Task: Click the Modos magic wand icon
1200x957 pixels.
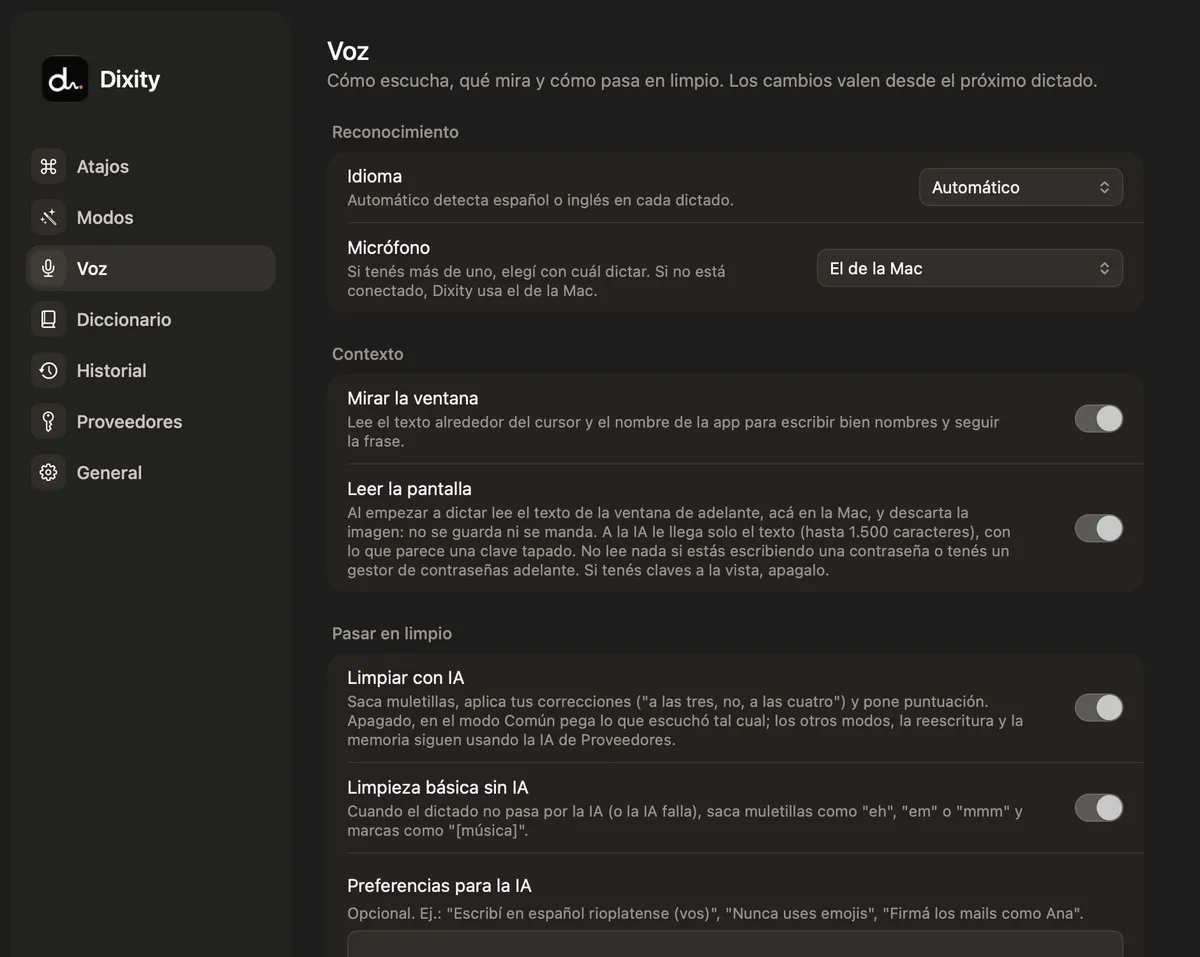Action: 48,218
